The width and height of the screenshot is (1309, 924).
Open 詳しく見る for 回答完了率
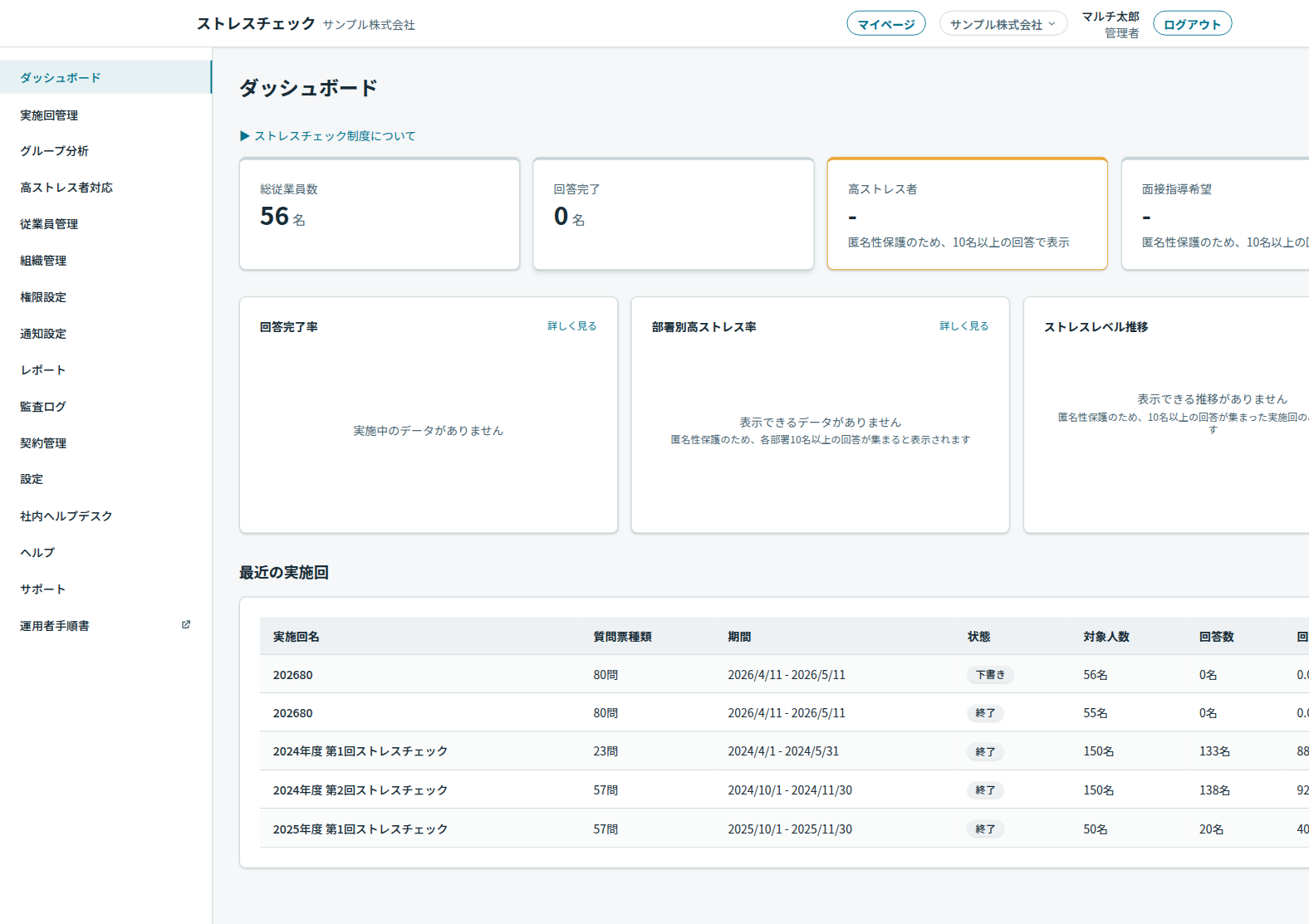(571, 326)
